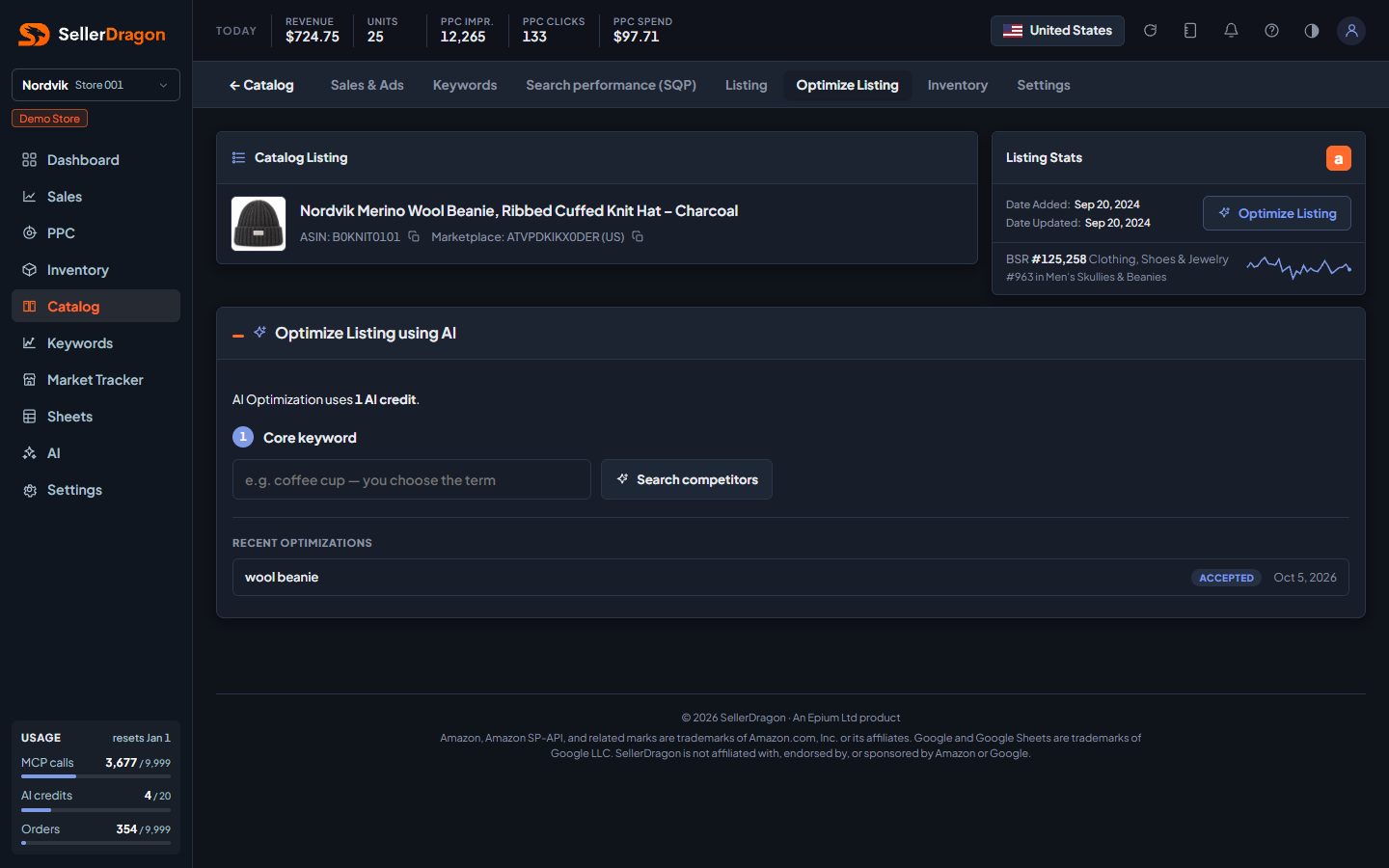The height and width of the screenshot is (868, 1389).
Task: Click the Sheets table icon
Action: 30,417
